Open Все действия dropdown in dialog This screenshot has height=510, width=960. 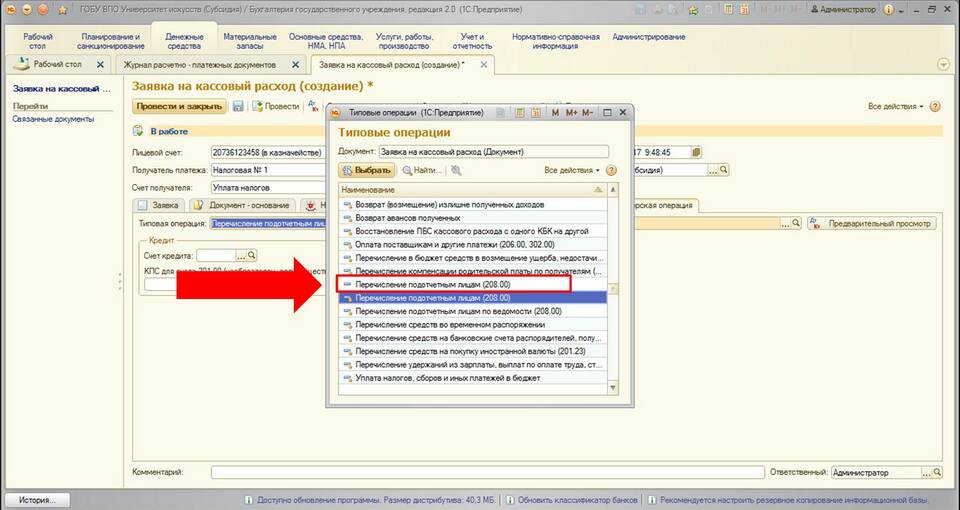572,170
